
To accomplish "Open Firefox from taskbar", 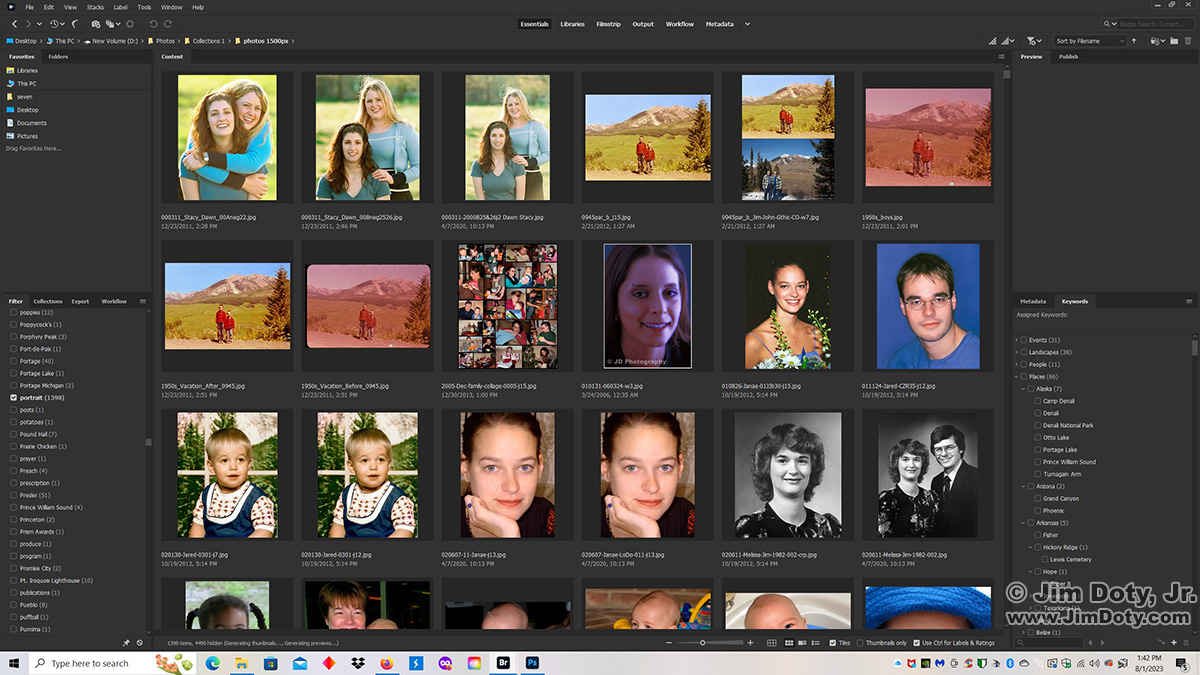I will click(x=386, y=662).
